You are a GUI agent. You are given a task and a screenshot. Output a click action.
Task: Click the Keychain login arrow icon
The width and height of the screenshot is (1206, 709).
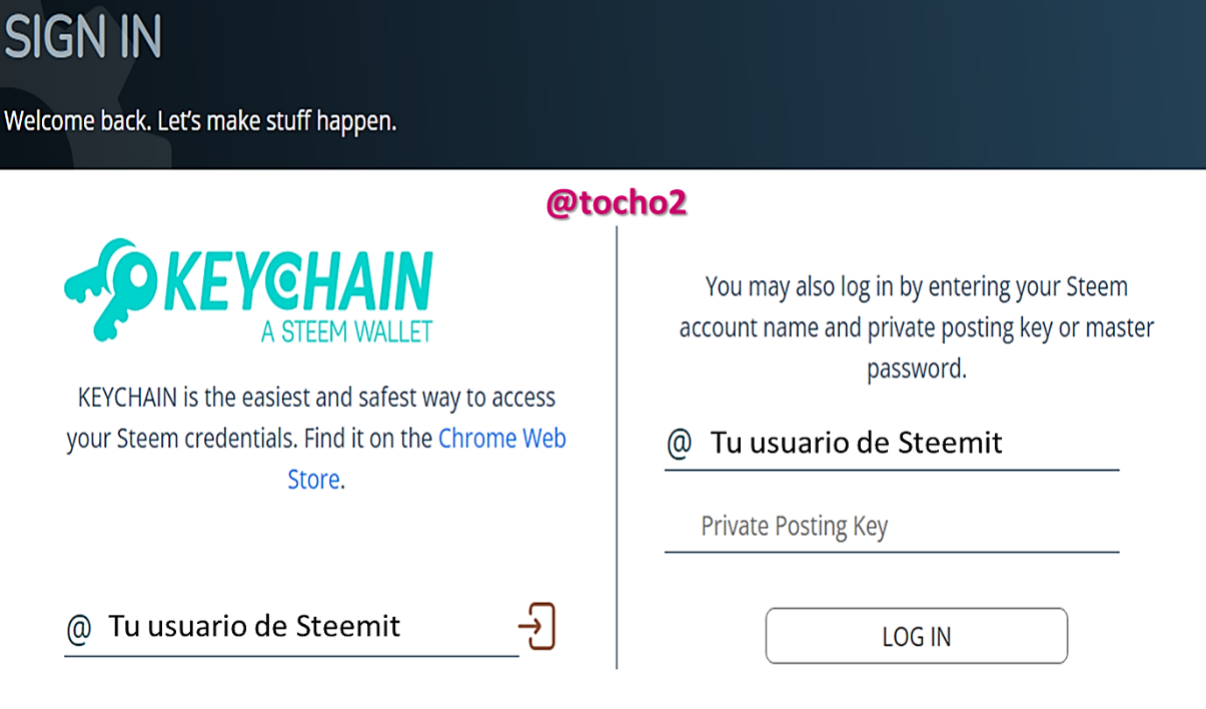(536, 627)
